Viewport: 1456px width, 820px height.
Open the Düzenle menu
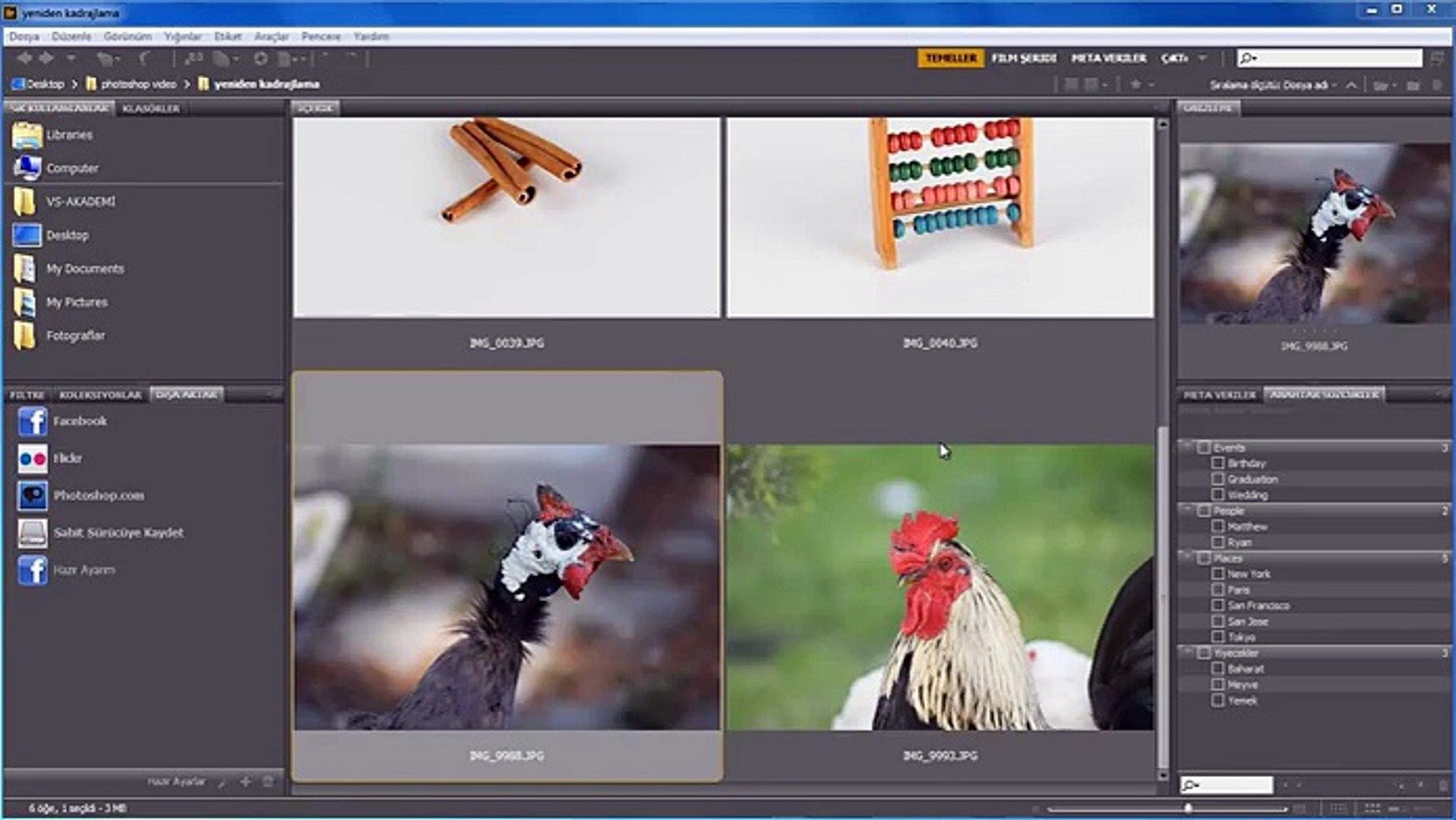(x=71, y=36)
